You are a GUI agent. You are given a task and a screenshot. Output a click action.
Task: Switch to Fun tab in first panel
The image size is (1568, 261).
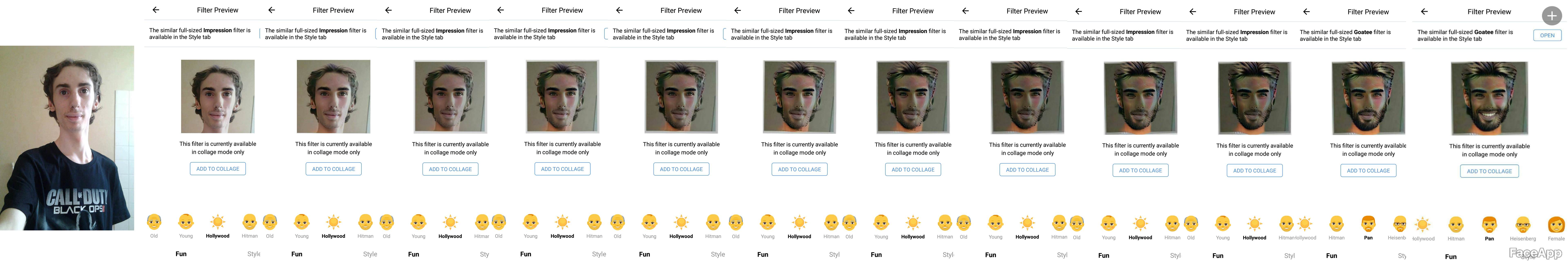click(181, 254)
